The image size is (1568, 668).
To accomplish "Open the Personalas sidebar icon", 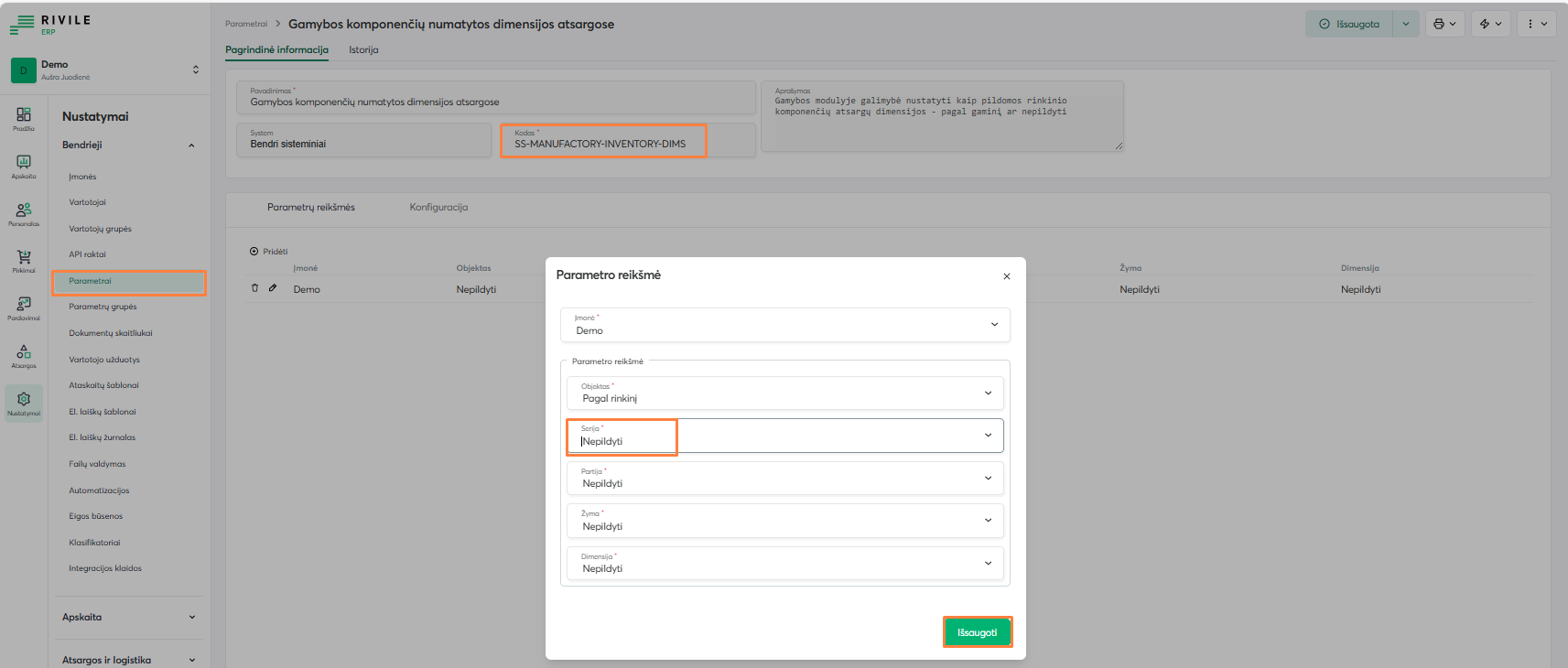I will pyautogui.click(x=24, y=212).
